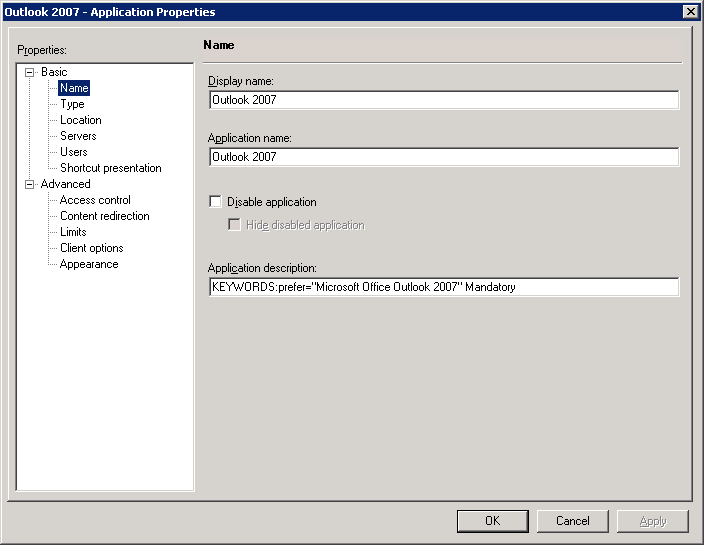
Task: Open Access control settings
Action: tap(95, 200)
